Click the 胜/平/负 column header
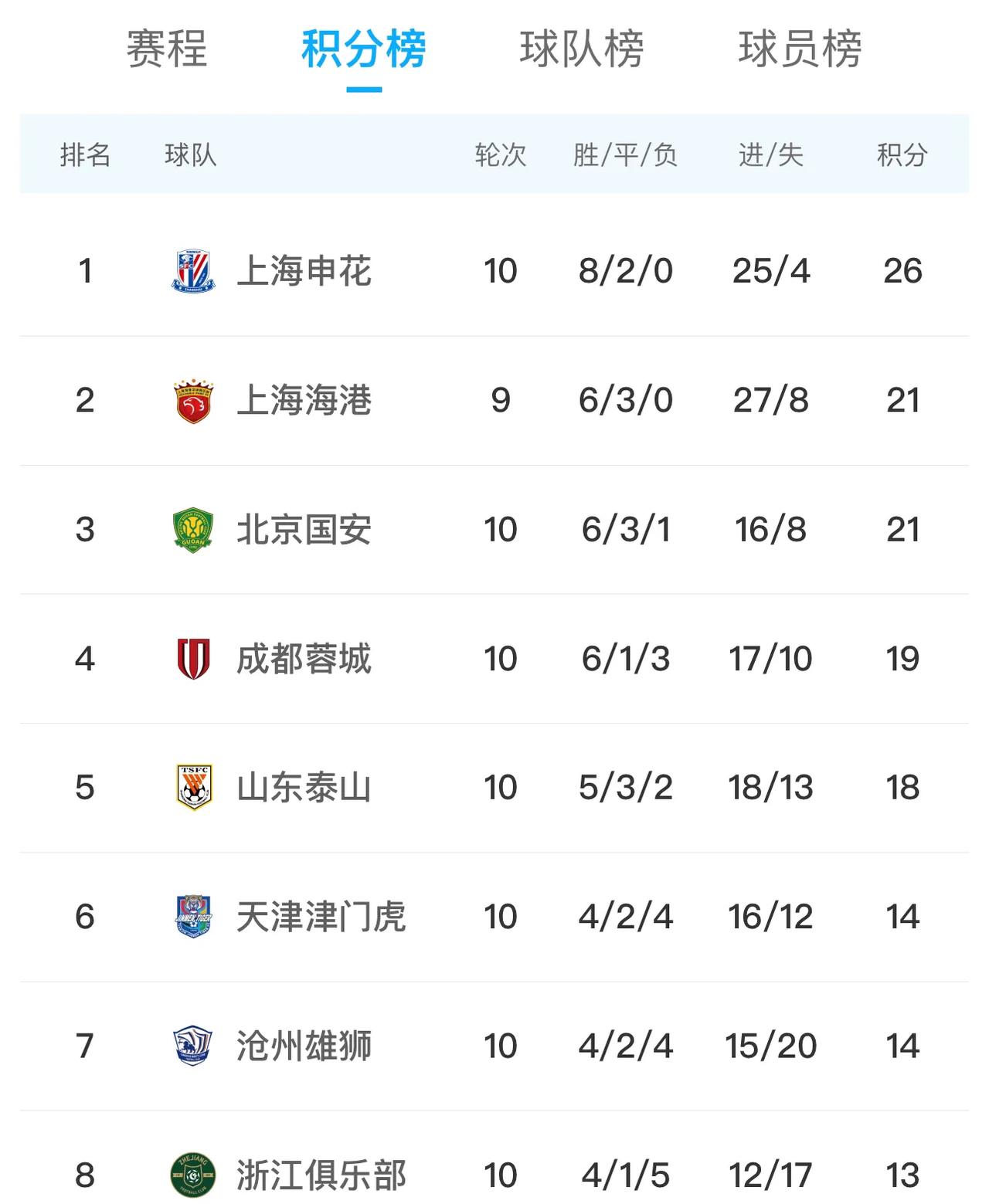Screen dimensions: 989x1204 (x=625, y=155)
